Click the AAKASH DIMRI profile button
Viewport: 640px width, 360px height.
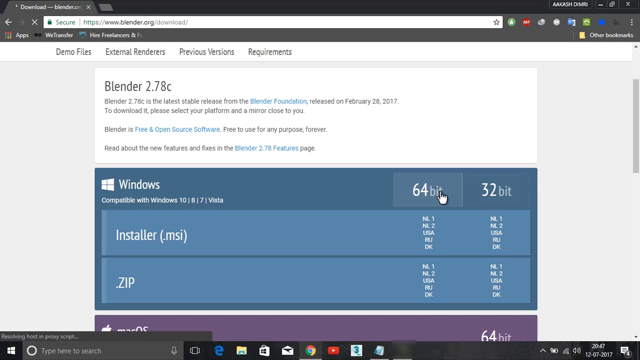(x=570, y=4)
